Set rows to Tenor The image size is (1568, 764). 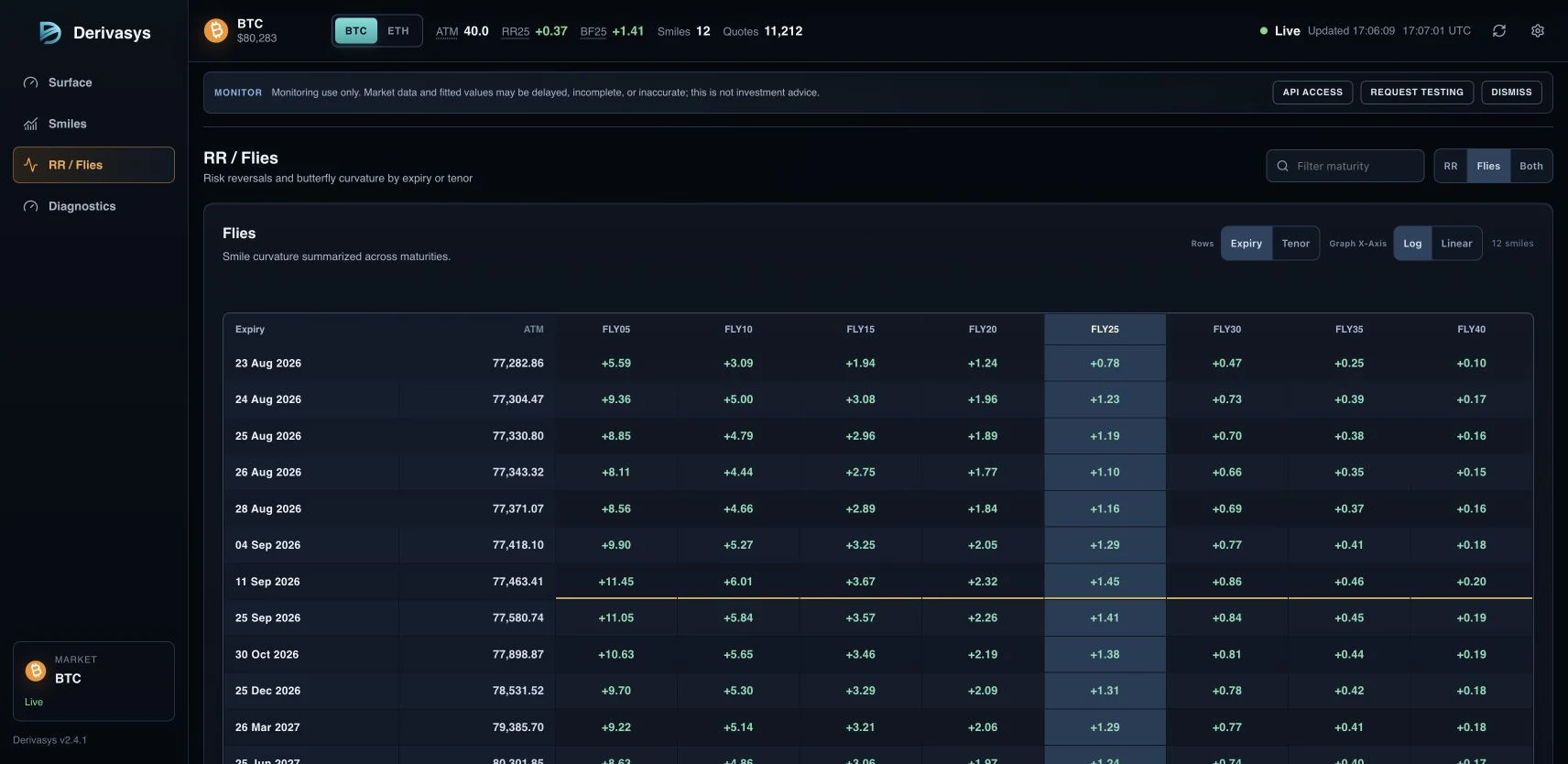[1296, 244]
